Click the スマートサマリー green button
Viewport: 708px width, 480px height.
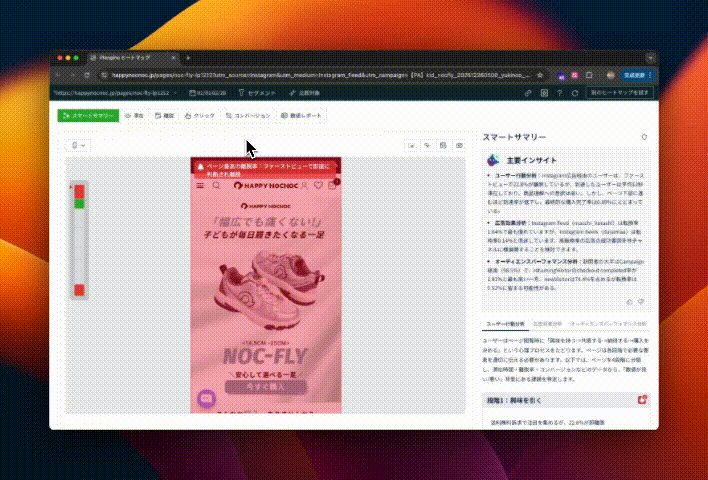click(88, 116)
